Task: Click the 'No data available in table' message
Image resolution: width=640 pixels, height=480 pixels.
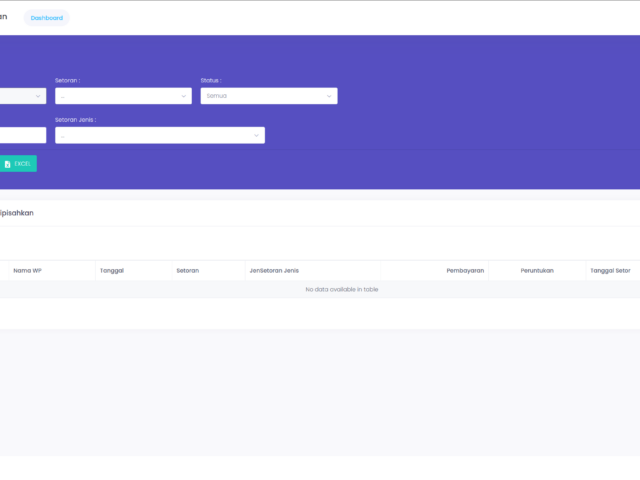Action: 342,289
